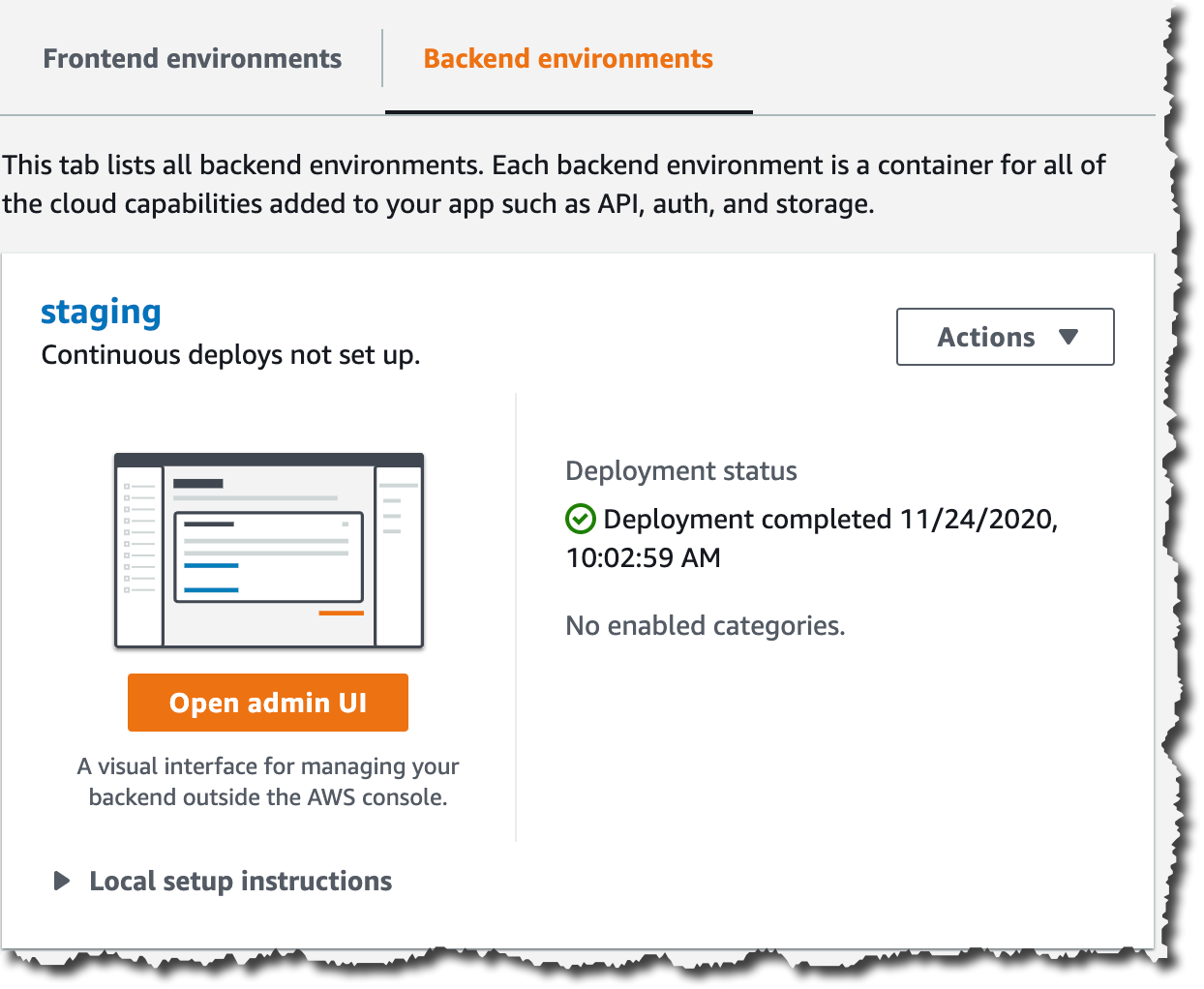Click the blue lines in the preview illustration
The height and width of the screenshot is (989, 1204).
pos(211,578)
